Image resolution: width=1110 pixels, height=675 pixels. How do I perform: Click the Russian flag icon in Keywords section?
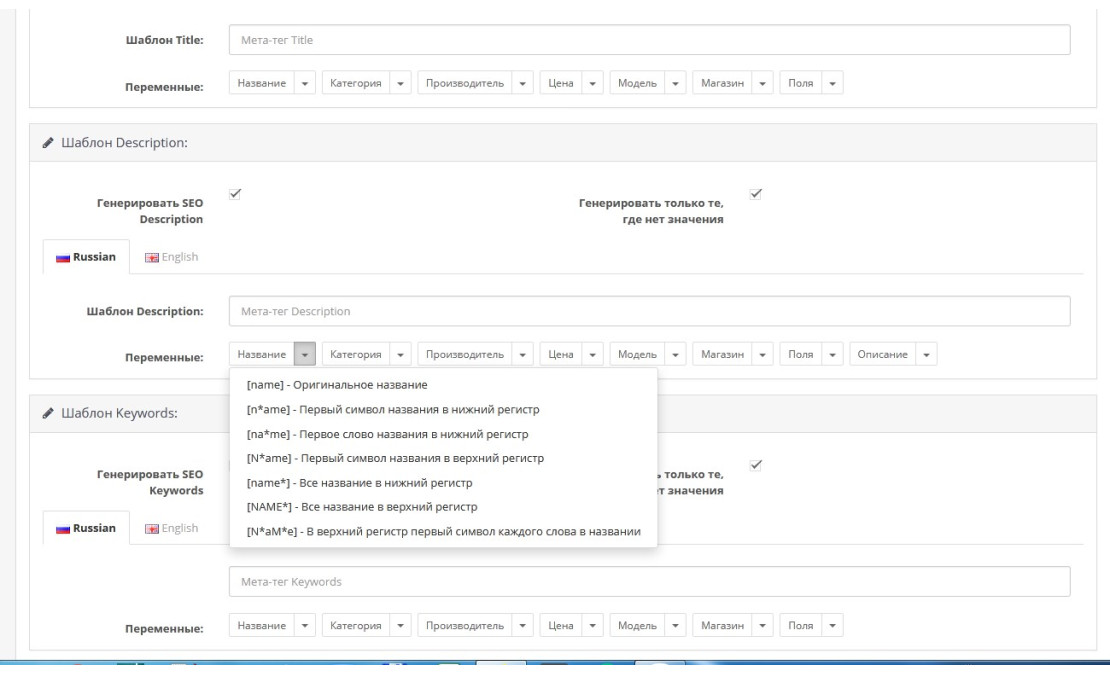pos(60,528)
